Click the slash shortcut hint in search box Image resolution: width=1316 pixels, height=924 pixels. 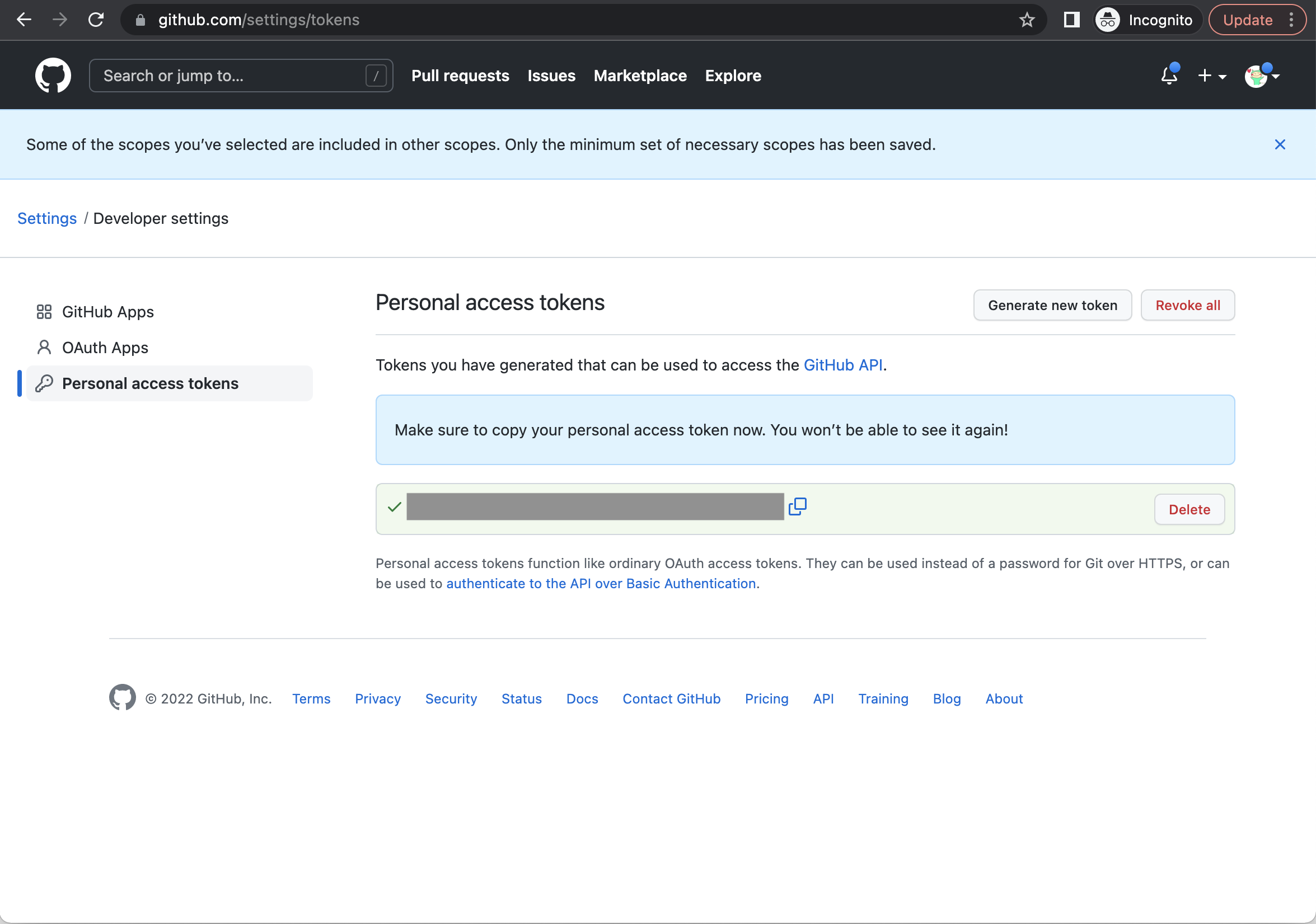click(x=376, y=76)
